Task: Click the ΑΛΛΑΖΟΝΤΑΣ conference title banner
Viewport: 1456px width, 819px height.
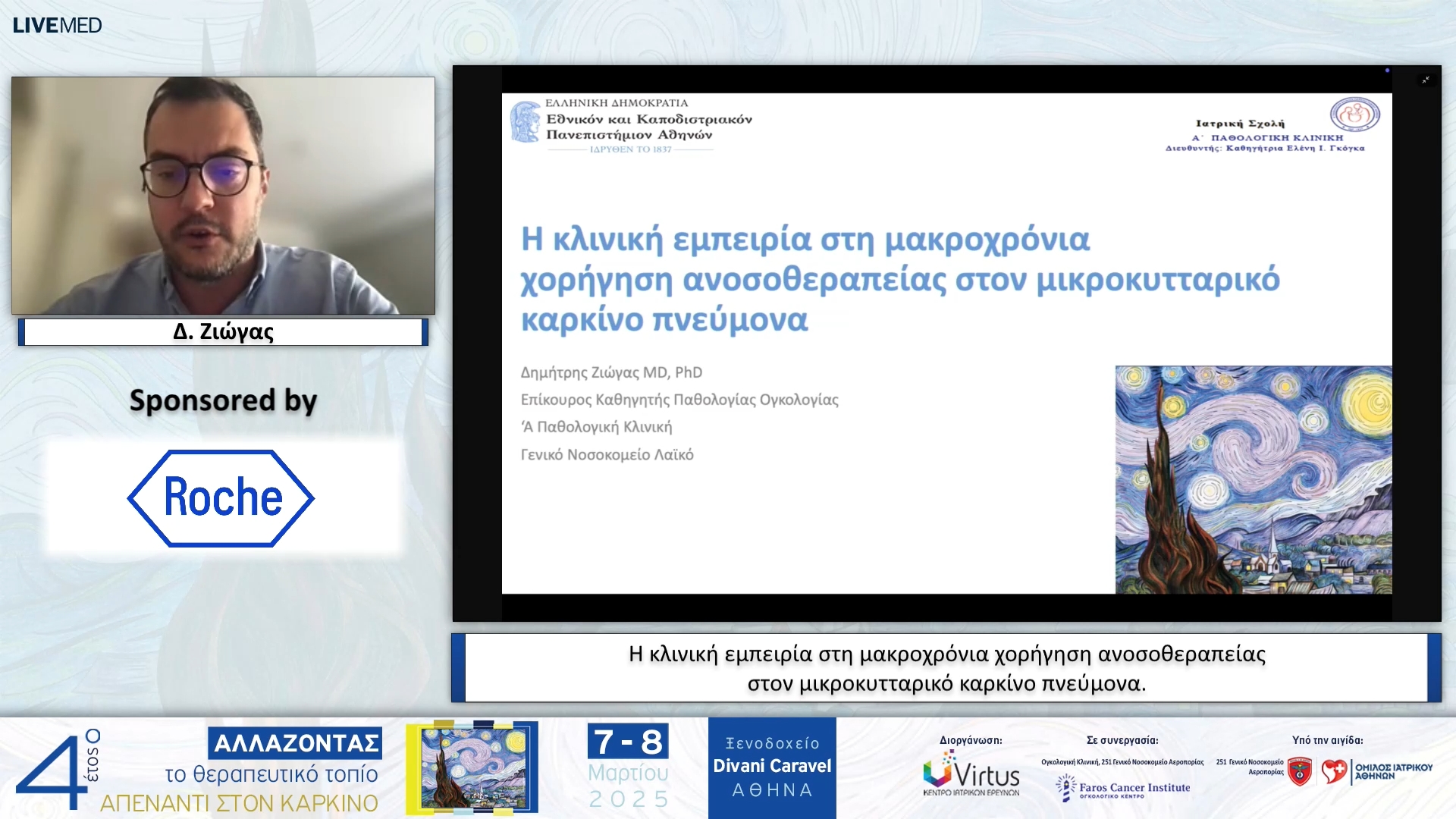Action: 295,743
